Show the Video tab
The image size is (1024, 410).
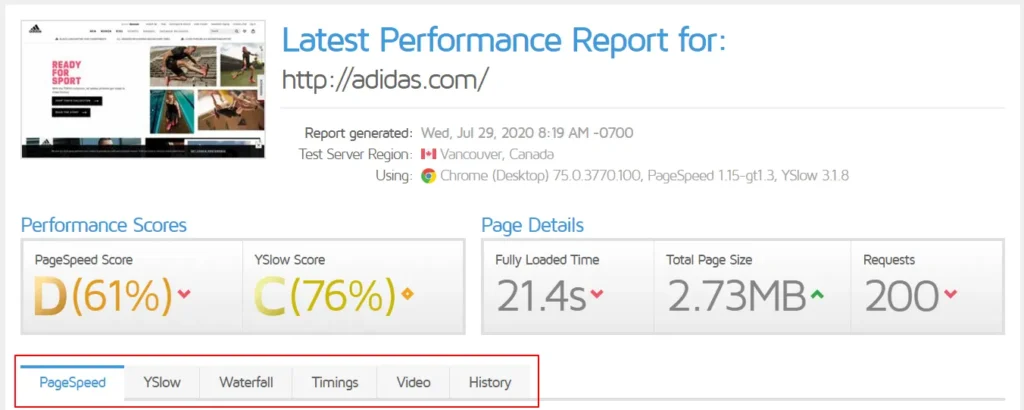pyautogui.click(x=413, y=382)
